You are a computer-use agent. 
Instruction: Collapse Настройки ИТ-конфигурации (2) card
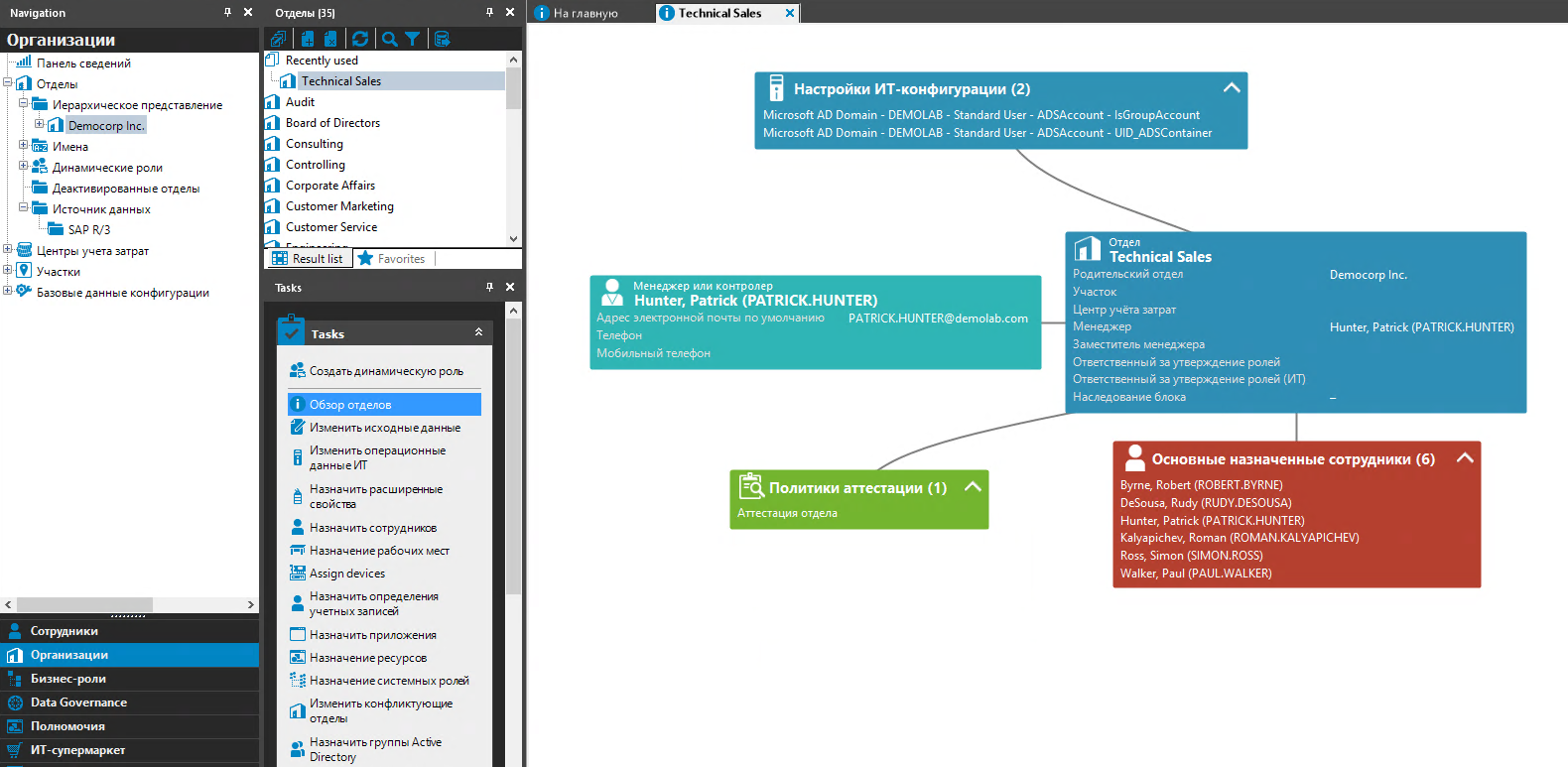[x=1232, y=87]
